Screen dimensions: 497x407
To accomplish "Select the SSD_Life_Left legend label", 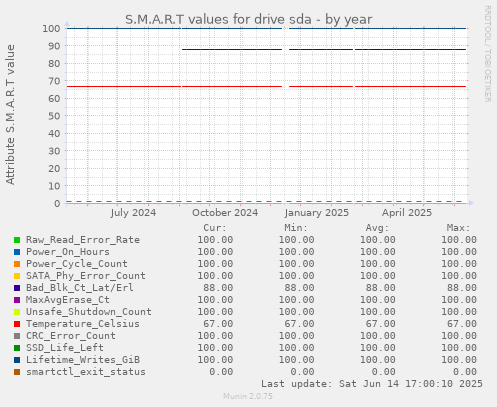I will 65,348.
